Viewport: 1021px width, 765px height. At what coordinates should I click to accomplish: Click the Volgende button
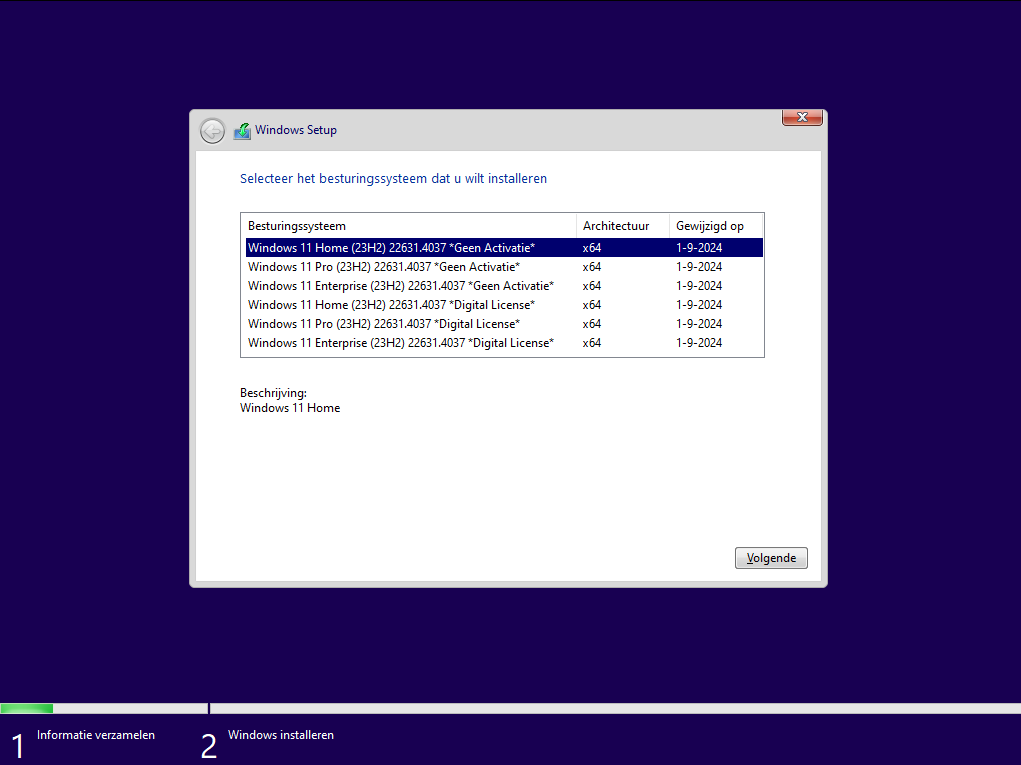pos(771,558)
